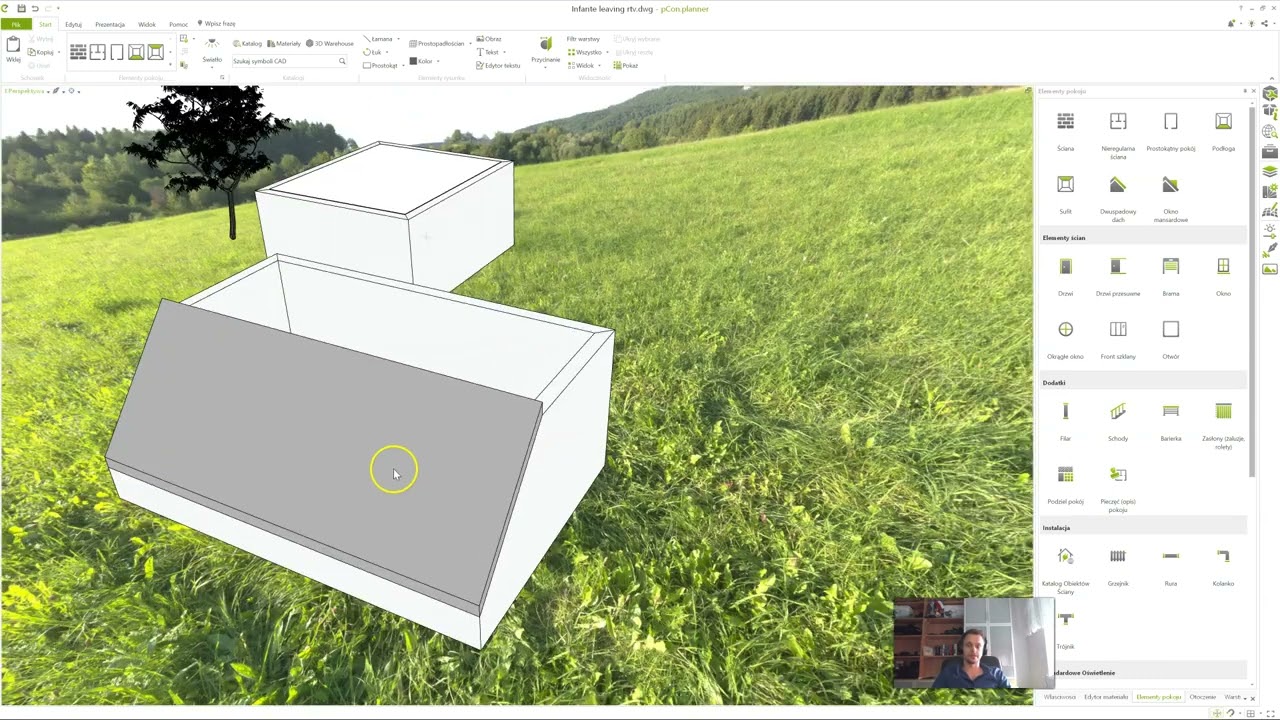This screenshot has width=1280, height=720.
Task: Open the image icon in right sidebar
Action: (x=1270, y=268)
